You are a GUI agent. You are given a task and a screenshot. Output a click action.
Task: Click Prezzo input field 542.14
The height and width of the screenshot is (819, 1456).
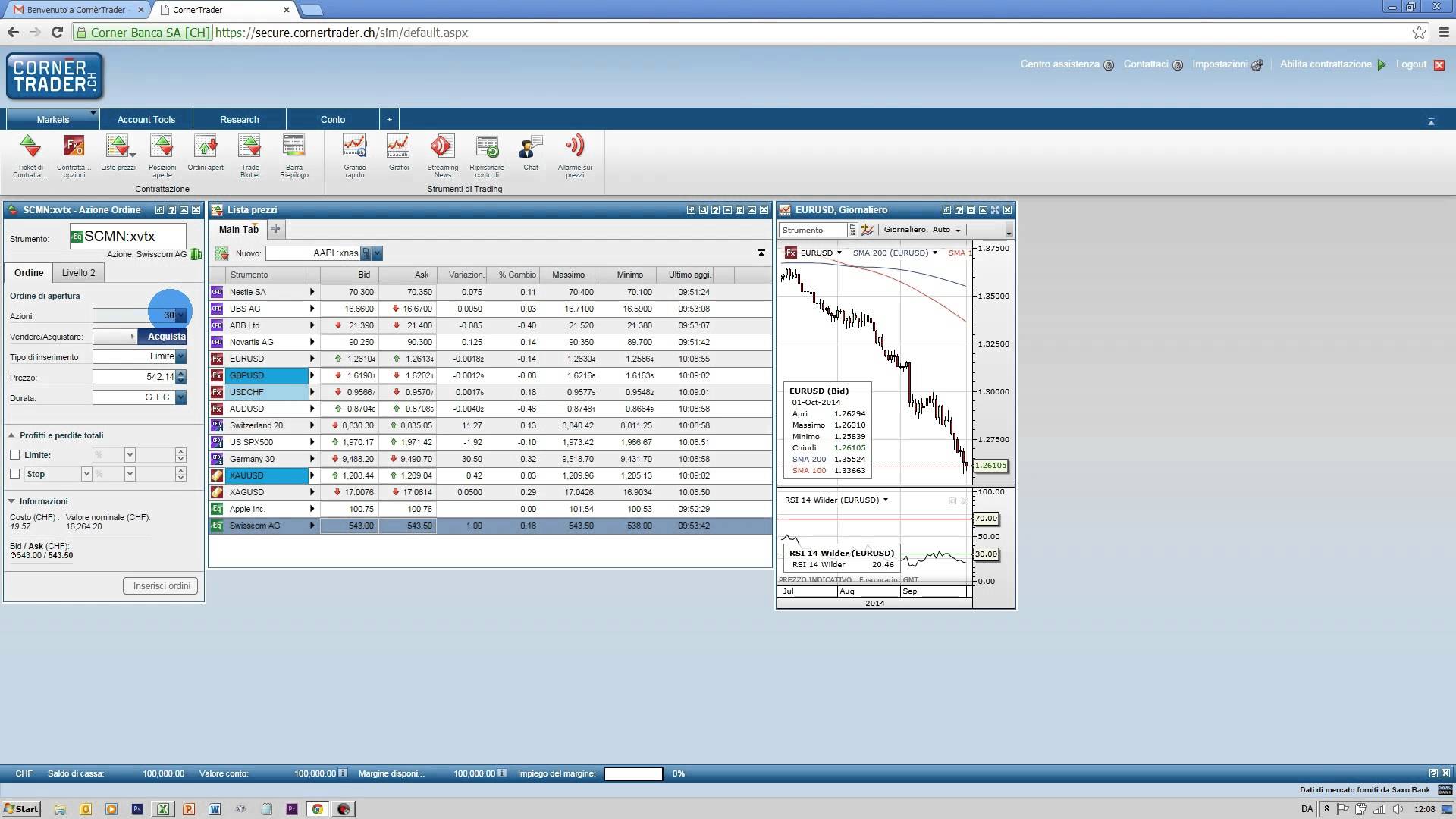point(134,377)
